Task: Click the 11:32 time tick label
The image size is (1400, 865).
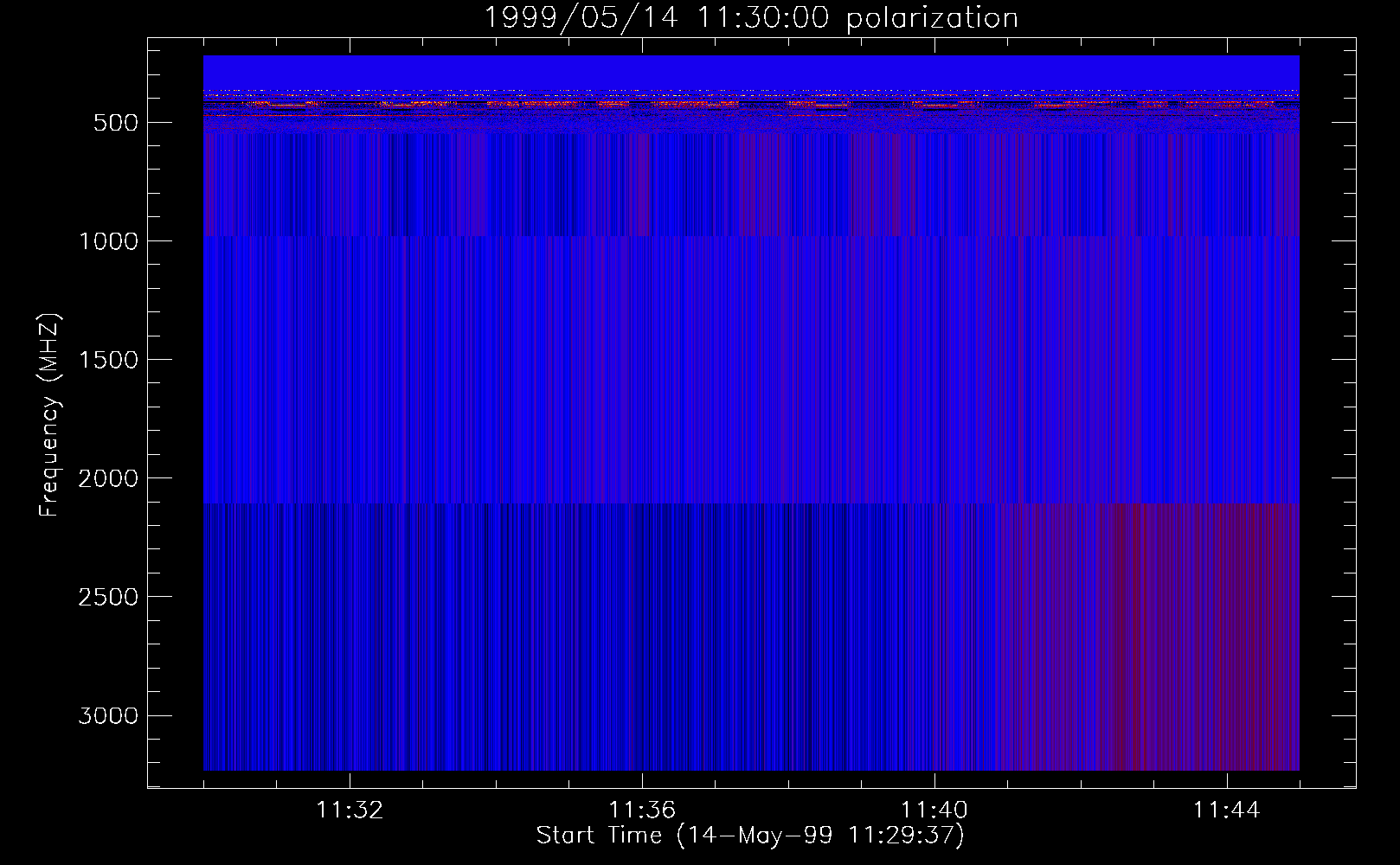Action: coord(350,811)
